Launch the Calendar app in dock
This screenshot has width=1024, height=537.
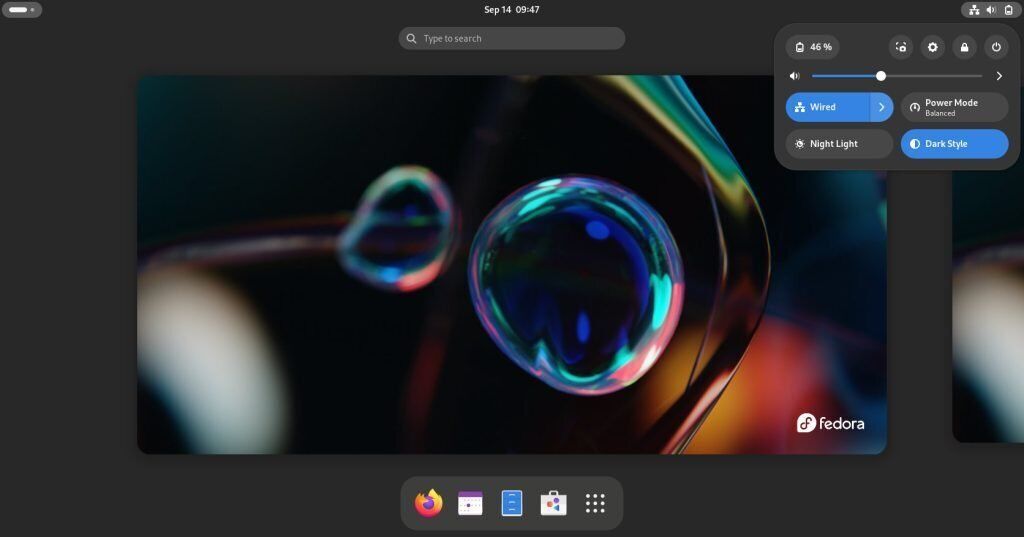point(470,503)
